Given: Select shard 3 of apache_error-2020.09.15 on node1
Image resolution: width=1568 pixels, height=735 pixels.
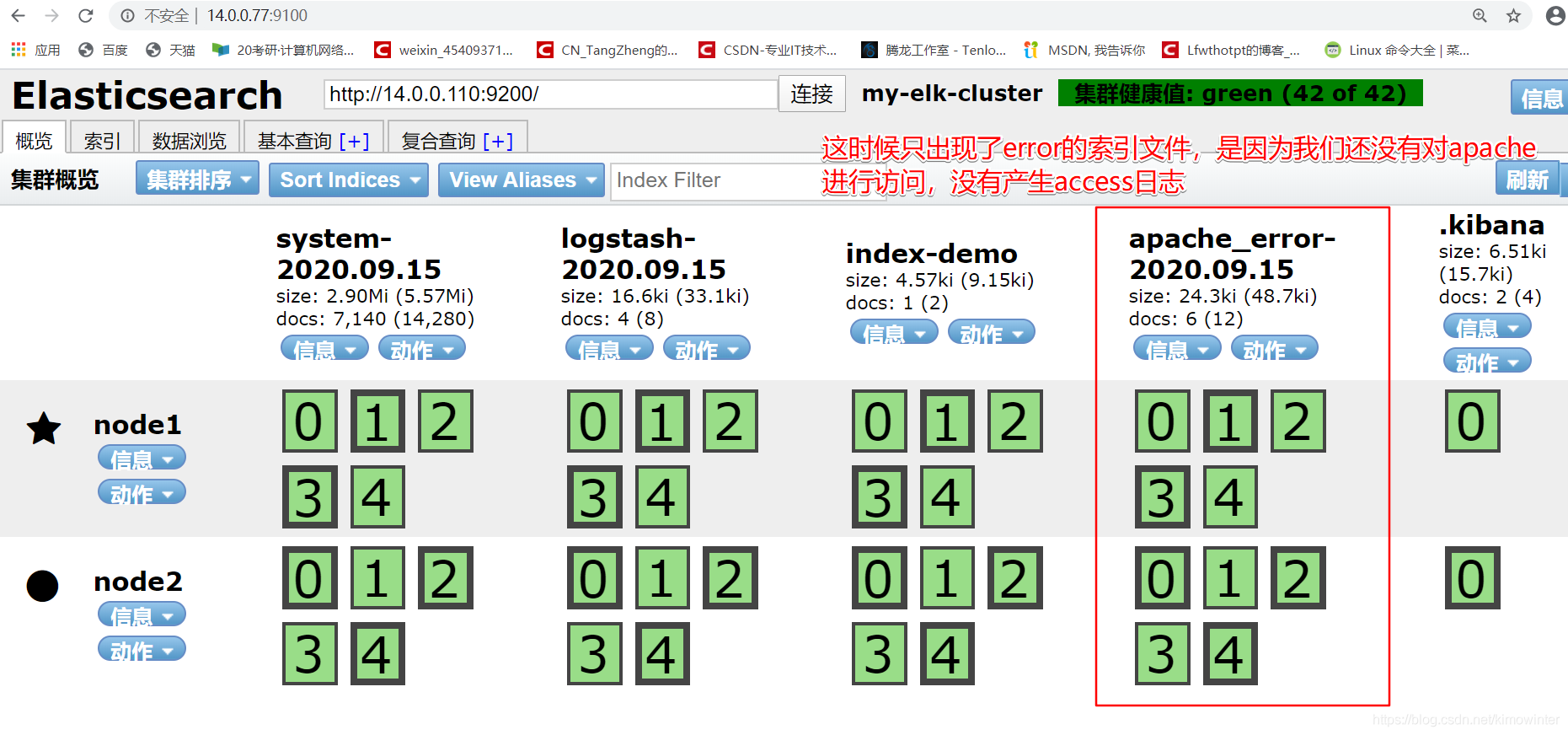Looking at the screenshot, I should point(1162,496).
